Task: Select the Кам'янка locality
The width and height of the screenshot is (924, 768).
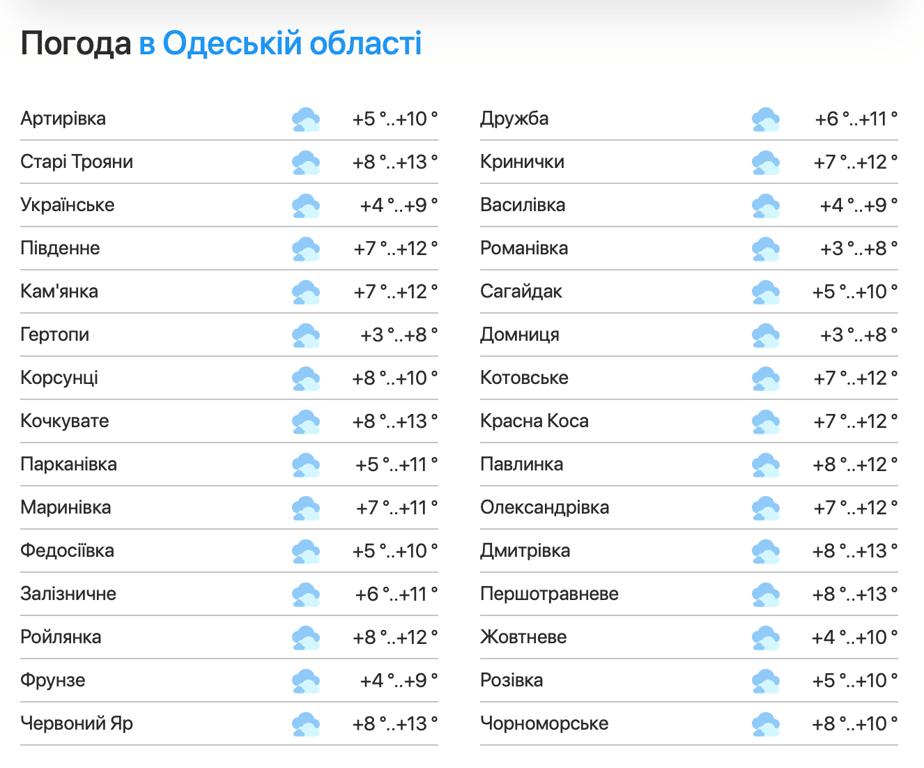Action: pyautogui.click(x=59, y=292)
